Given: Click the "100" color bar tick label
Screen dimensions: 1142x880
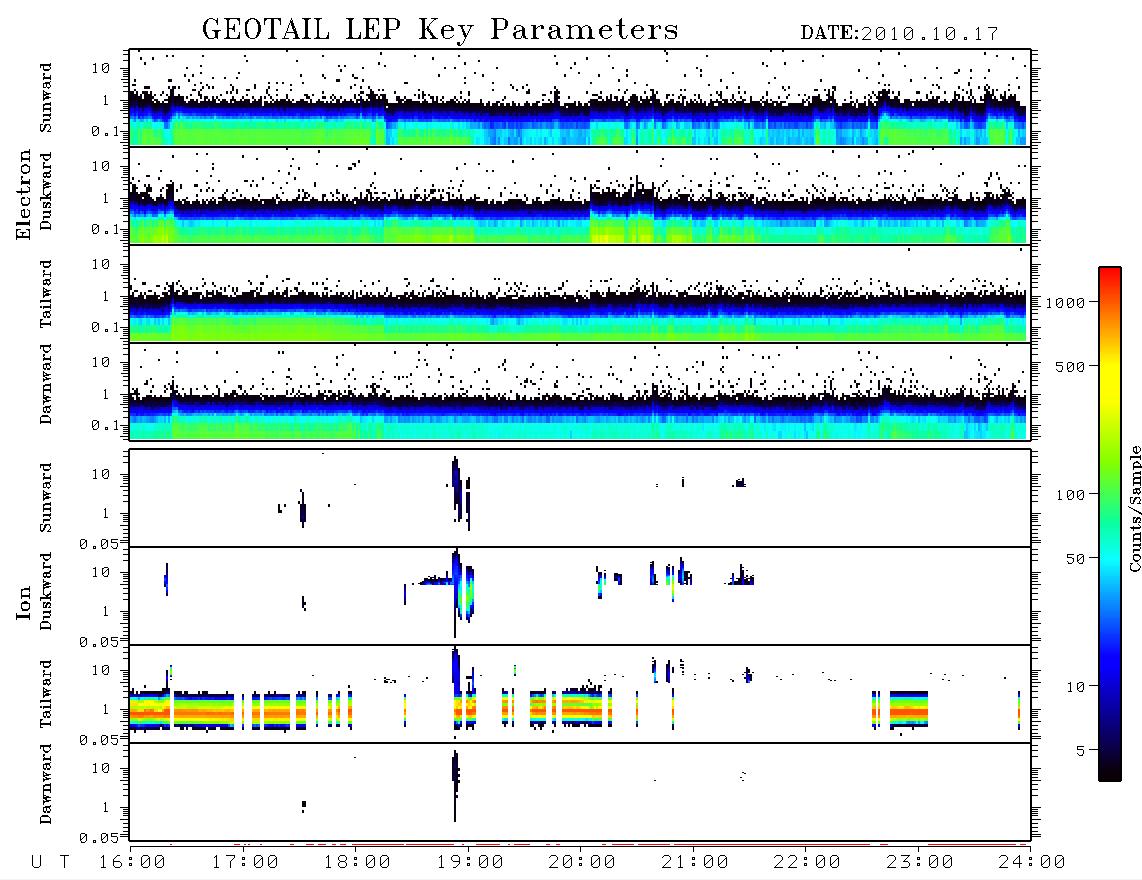Looking at the screenshot, I should [x=1071, y=495].
